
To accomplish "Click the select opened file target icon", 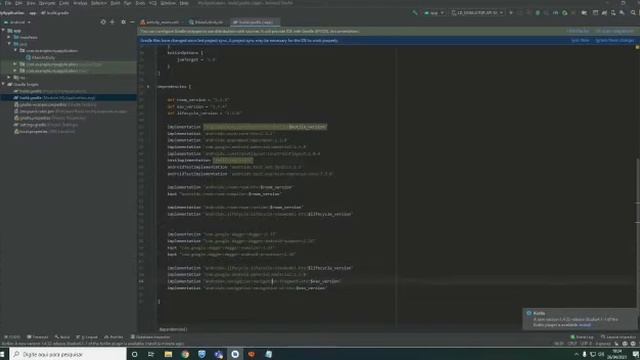I will tap(103, 22).
